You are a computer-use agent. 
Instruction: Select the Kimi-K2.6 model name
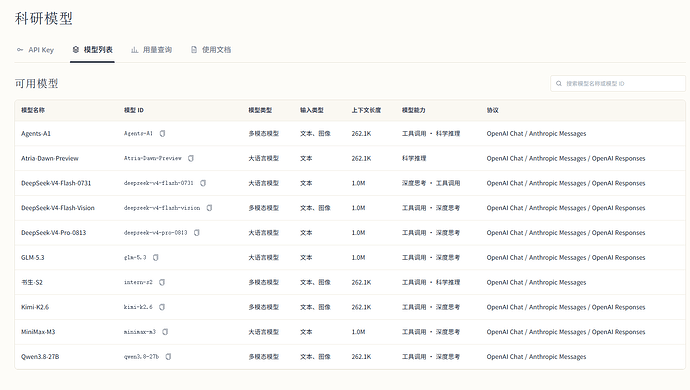coord(35,307)
